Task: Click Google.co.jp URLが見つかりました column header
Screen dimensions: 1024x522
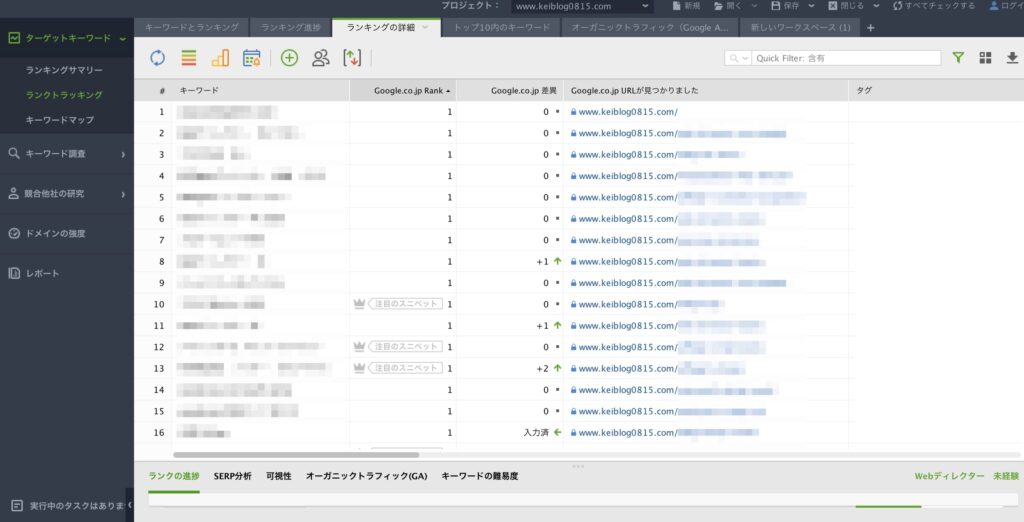Action: [x=705, y=91]
